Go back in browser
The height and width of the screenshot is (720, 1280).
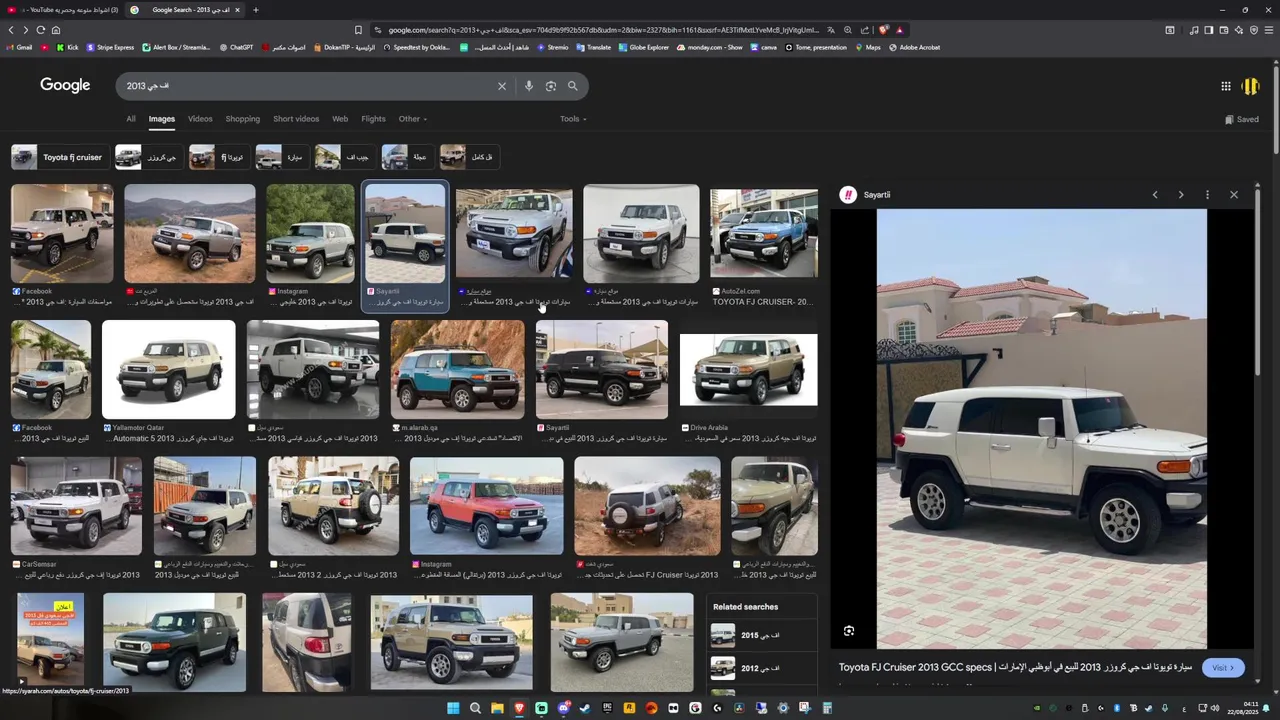11,30
